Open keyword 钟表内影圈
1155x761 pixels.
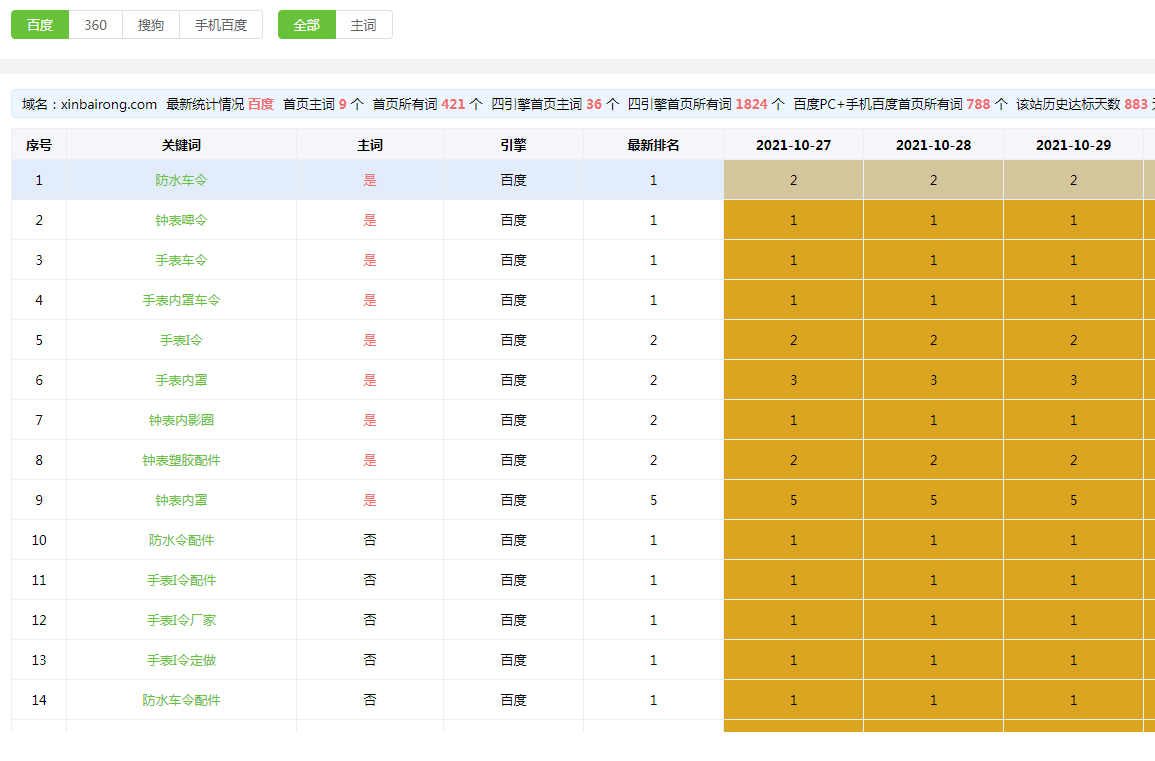[x=181, y=420]
